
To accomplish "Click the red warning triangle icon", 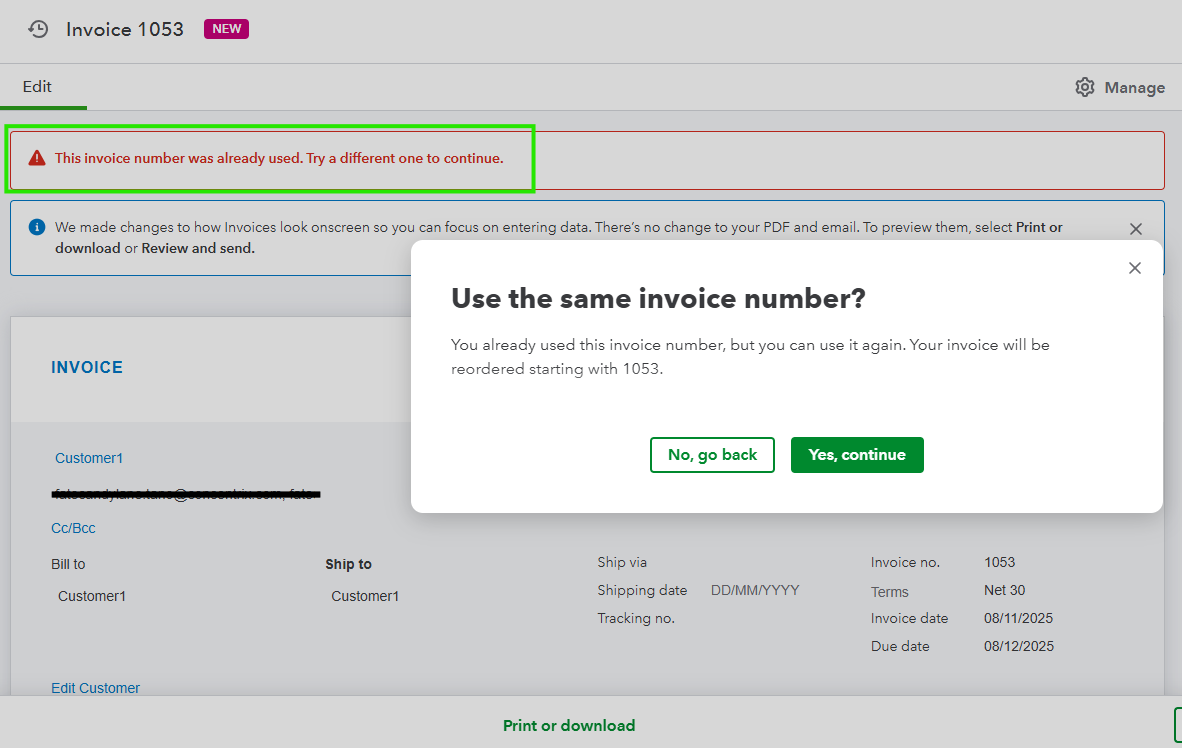I will pos(37,158).
